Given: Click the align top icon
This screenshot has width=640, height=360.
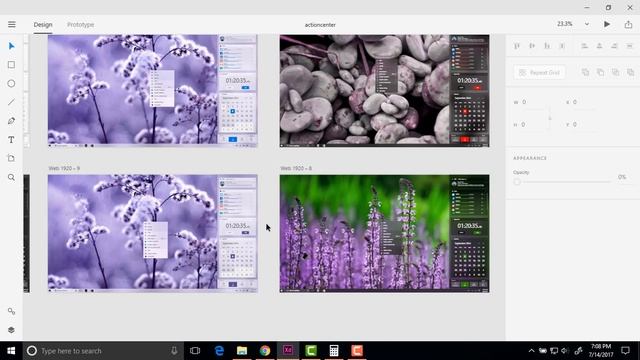Looking at the screenshot, I should (x=517, y=46).
